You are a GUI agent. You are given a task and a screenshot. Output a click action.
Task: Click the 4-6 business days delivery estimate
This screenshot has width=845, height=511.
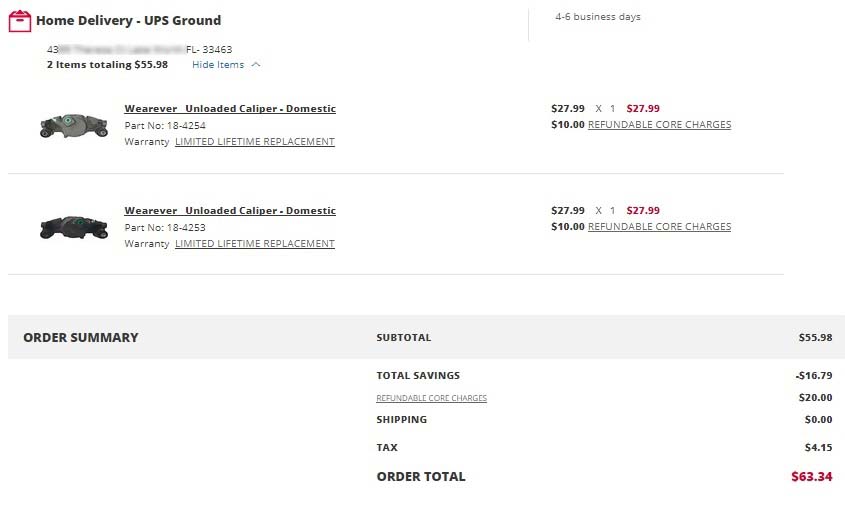tap(598, 17)
